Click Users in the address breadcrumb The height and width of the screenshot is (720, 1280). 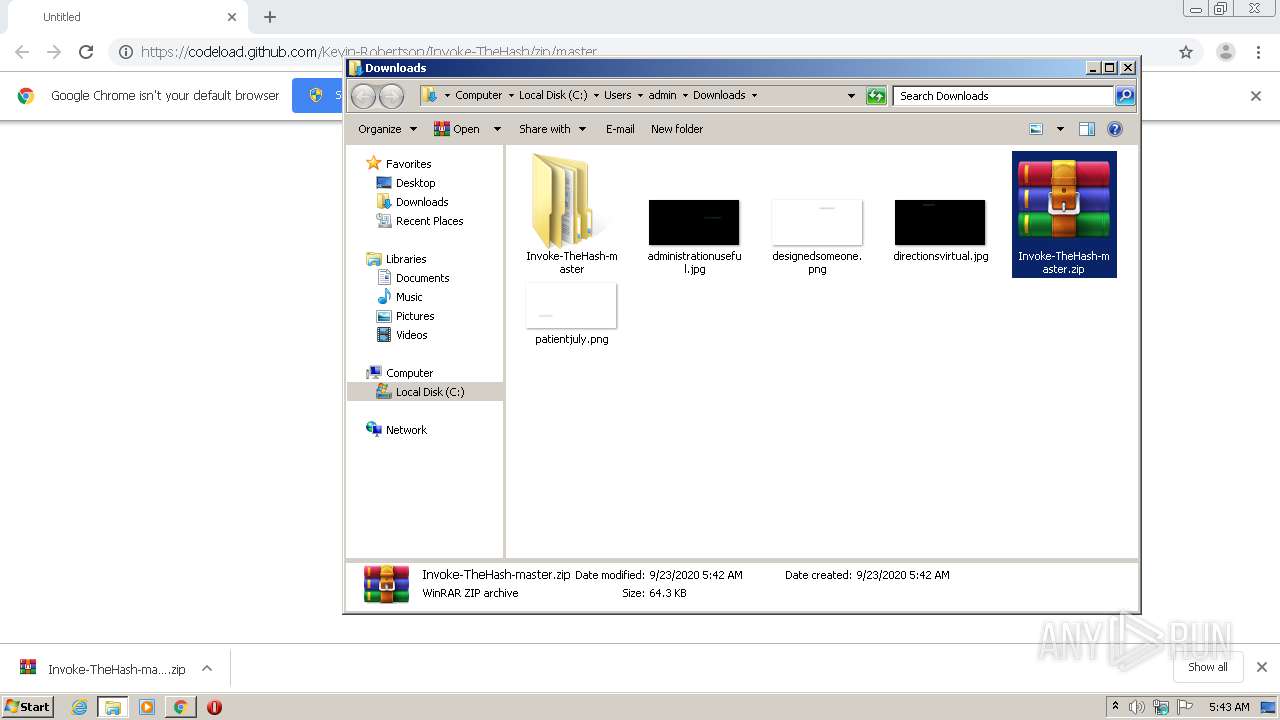(x=617, y=96)
